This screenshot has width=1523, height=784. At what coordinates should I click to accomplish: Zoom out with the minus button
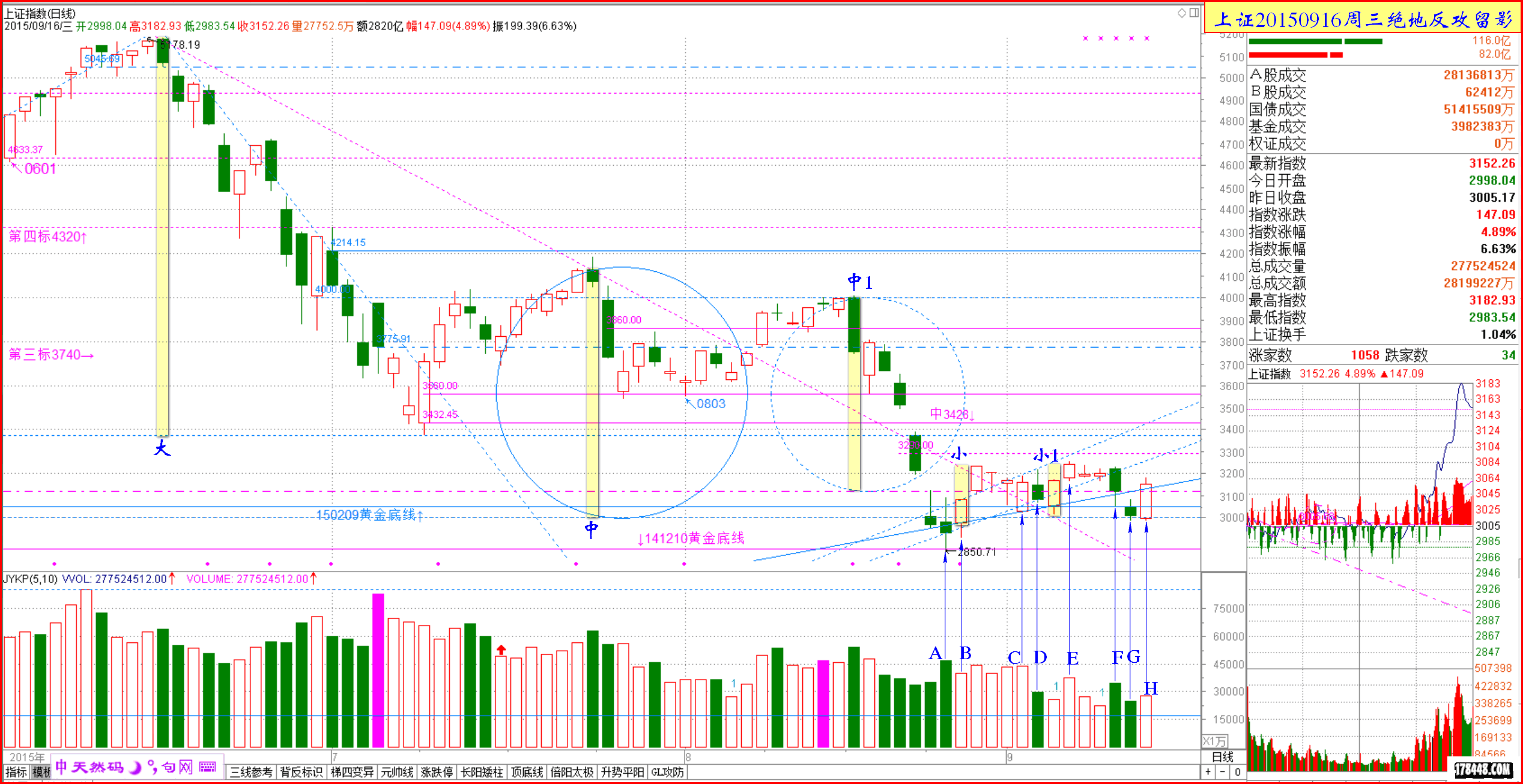(x=1222, y=772)
